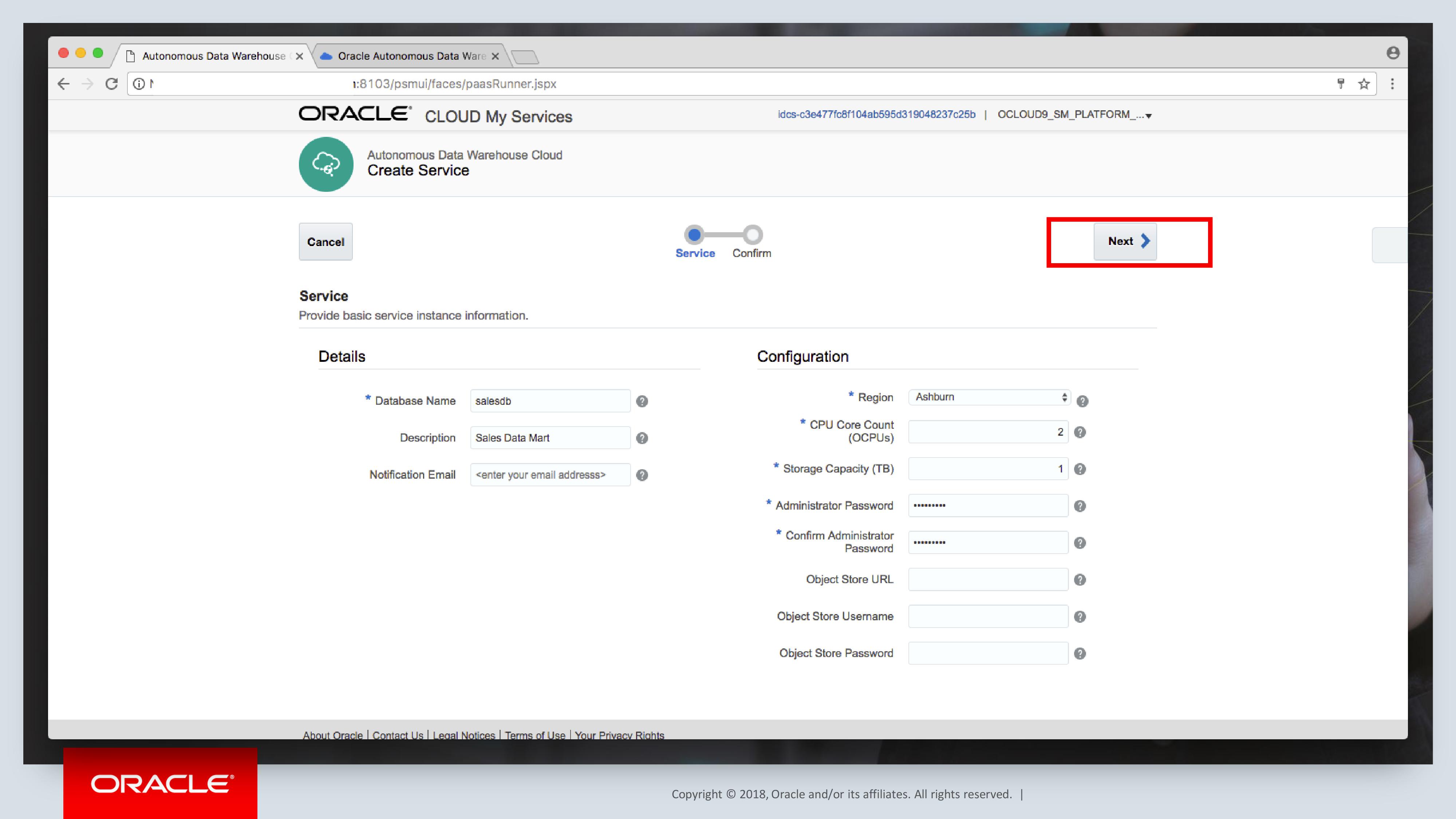Image resolution: width=1456 pixels, height=819 pixels.
Task: Click the CLOUD My Services header title
Action: (x=498, y=116)
